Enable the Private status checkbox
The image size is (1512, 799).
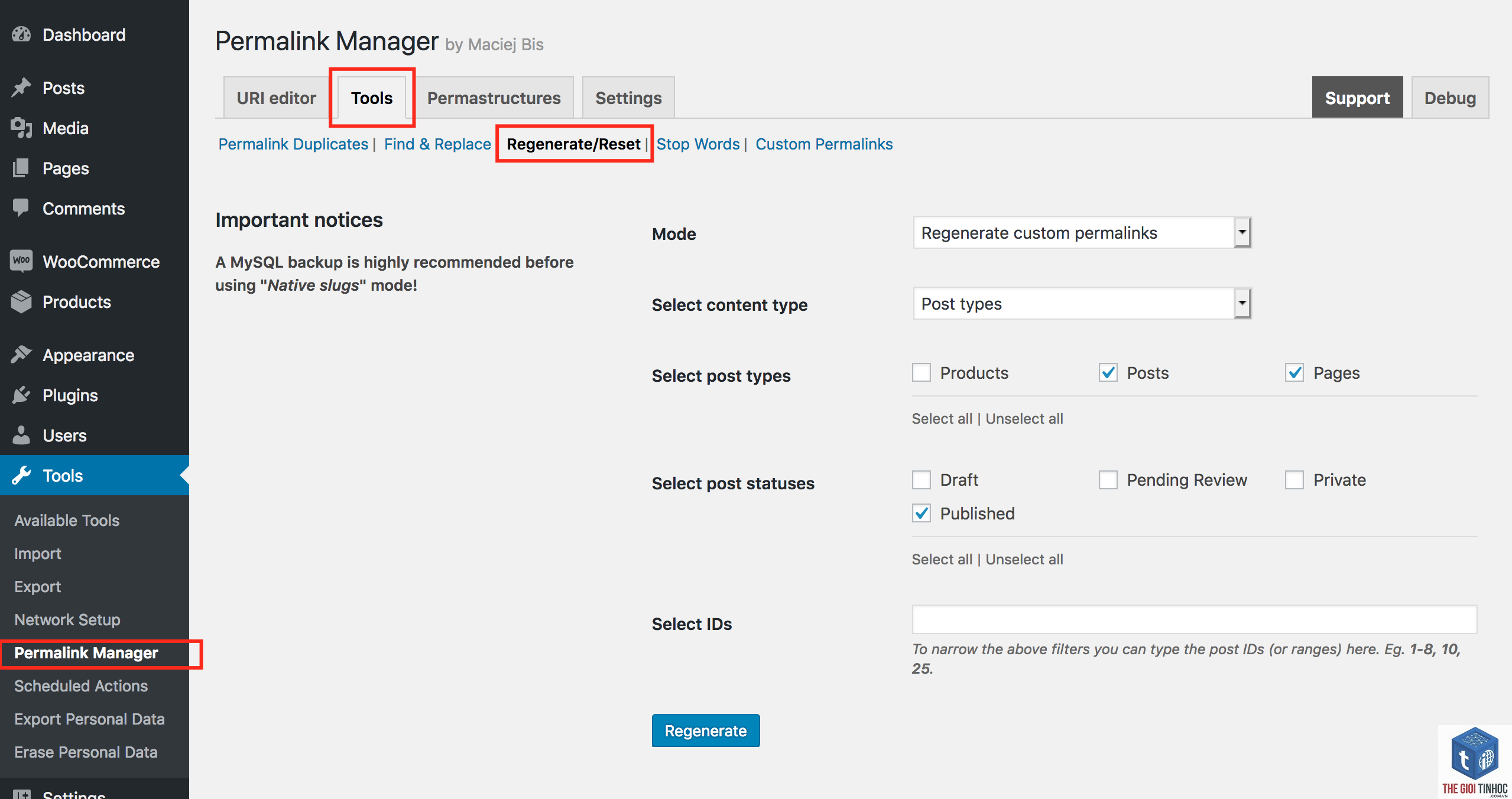(1294, 480)
